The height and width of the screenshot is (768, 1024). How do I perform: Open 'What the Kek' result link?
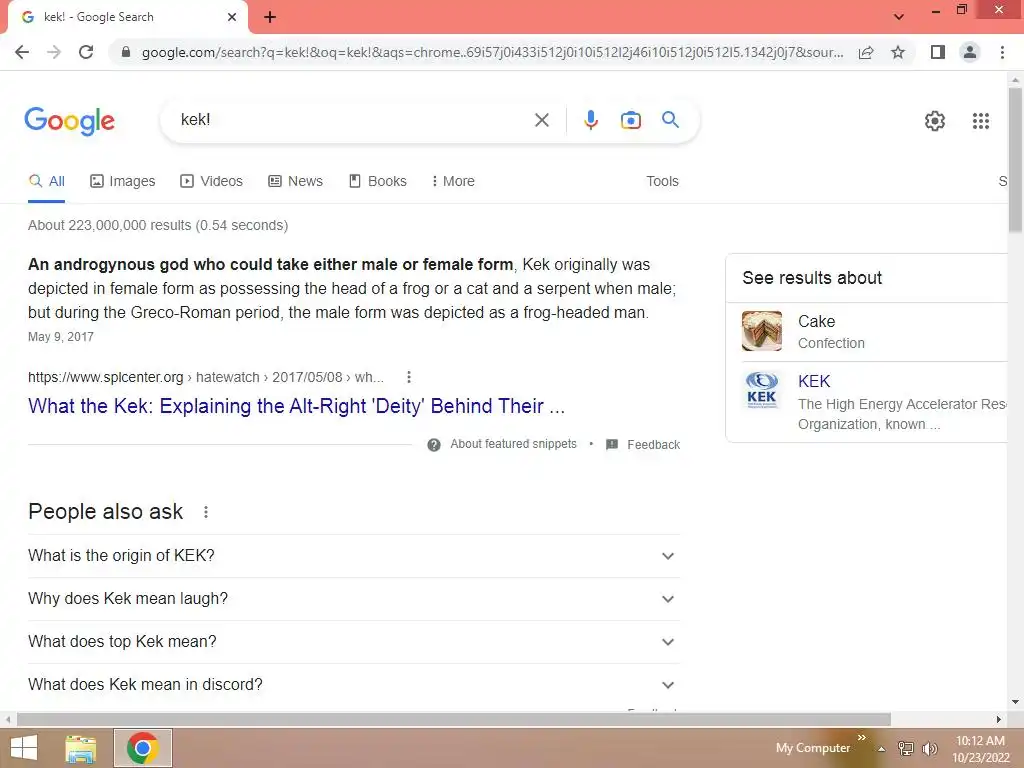(x=296, y=406)
